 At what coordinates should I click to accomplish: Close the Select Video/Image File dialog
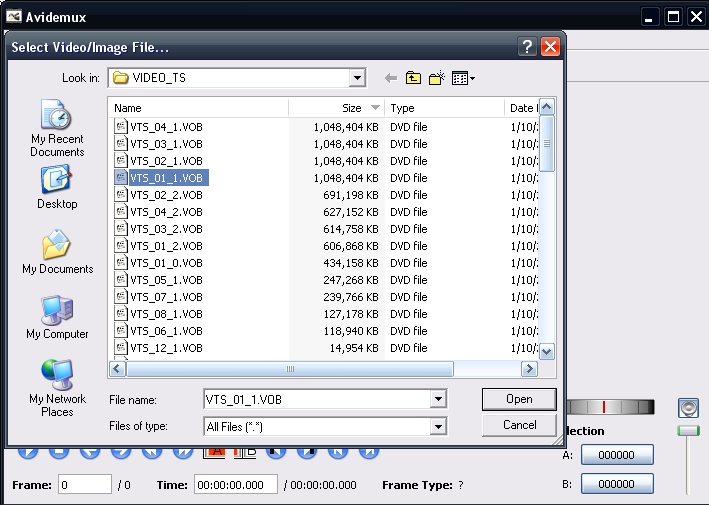[550, 47]
